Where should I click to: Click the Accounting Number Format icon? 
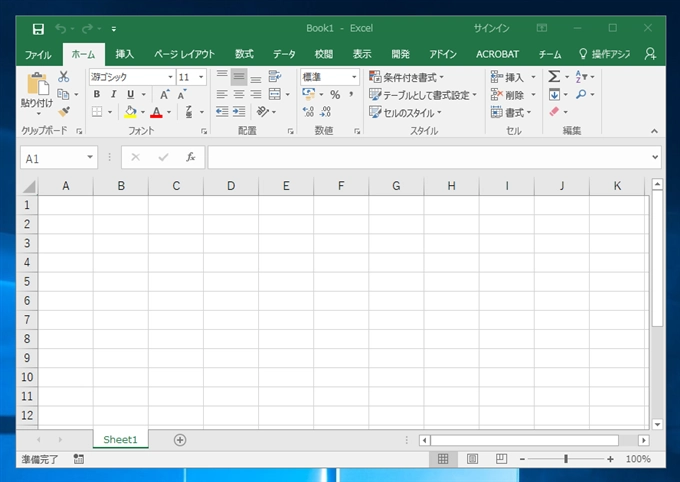309,94
